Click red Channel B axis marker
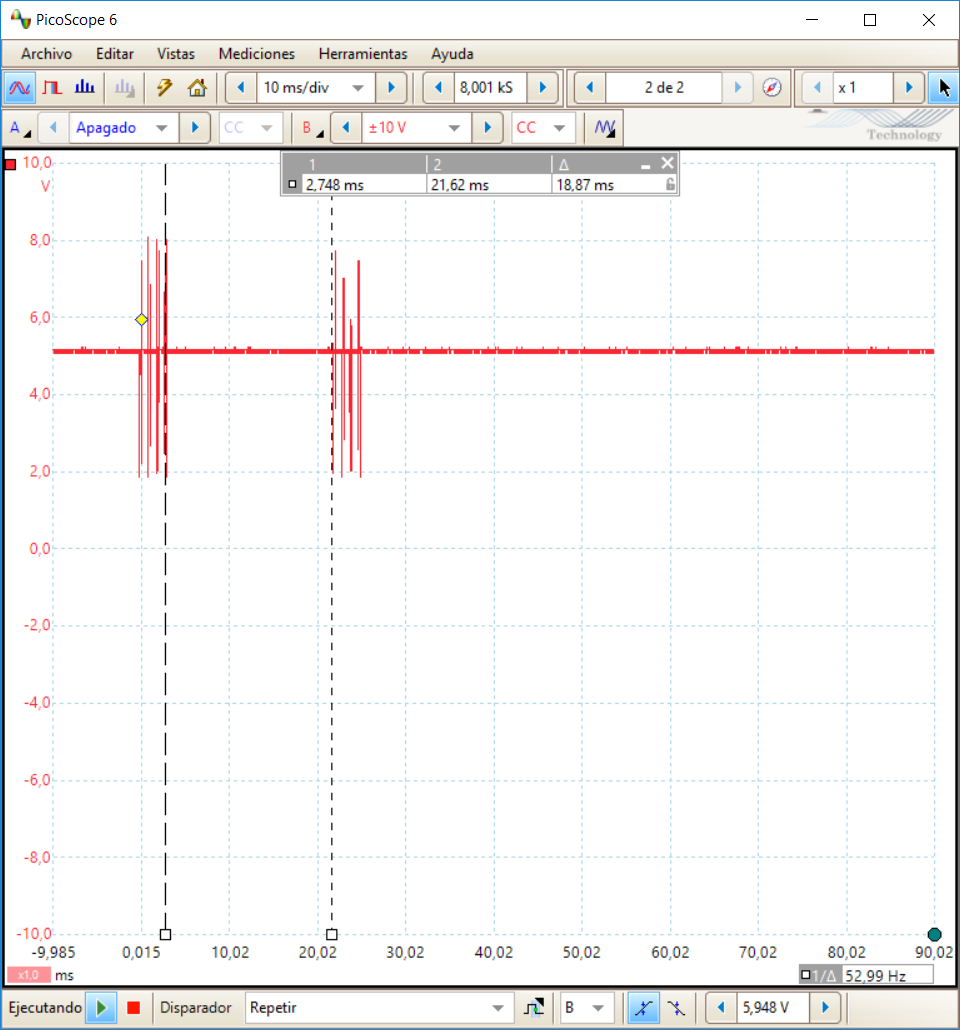The height and width of the screenshot is (1030, 960). tap(11, 164)
